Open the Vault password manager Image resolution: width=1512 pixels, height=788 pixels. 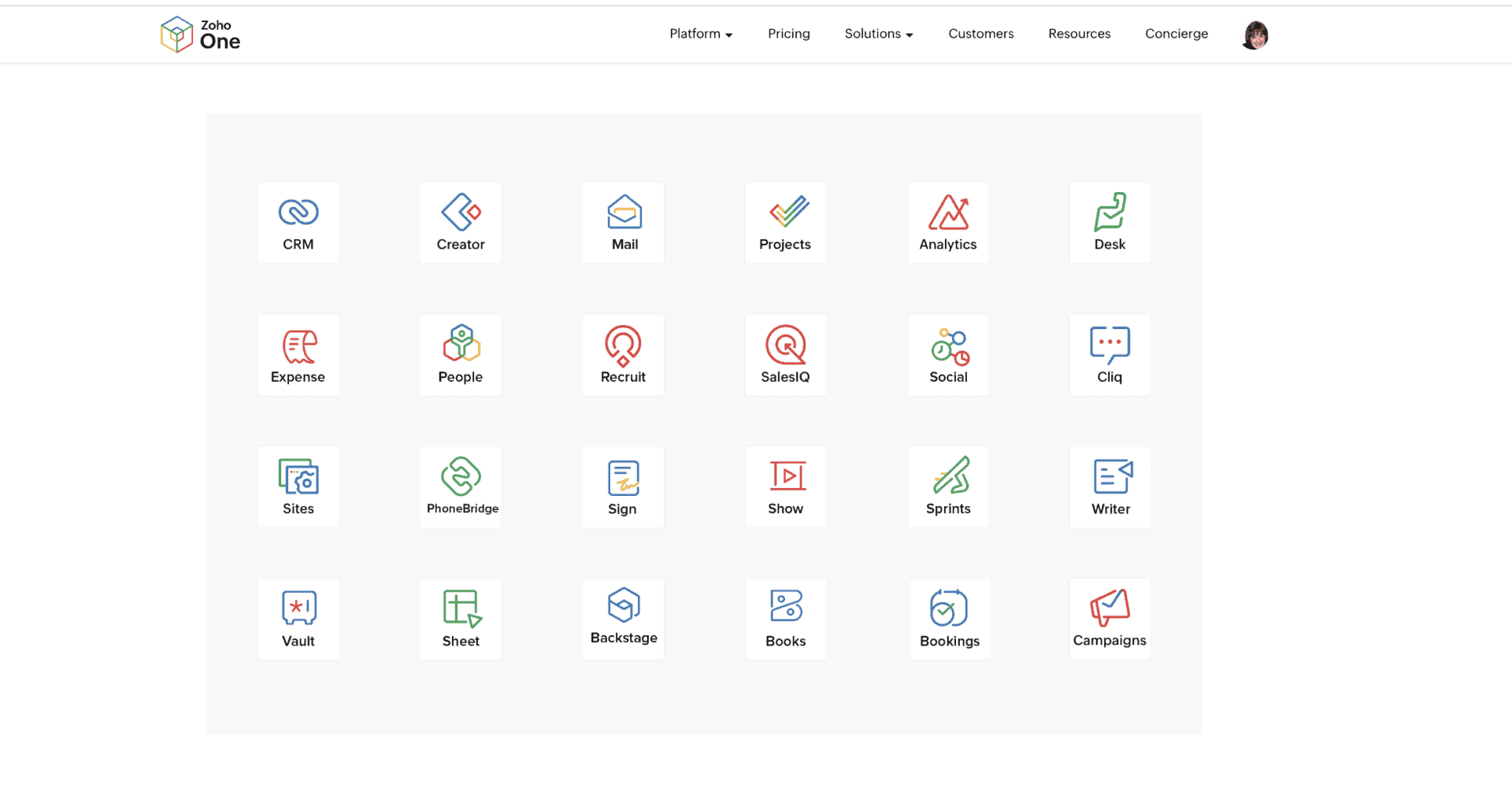tap(298, 618)
